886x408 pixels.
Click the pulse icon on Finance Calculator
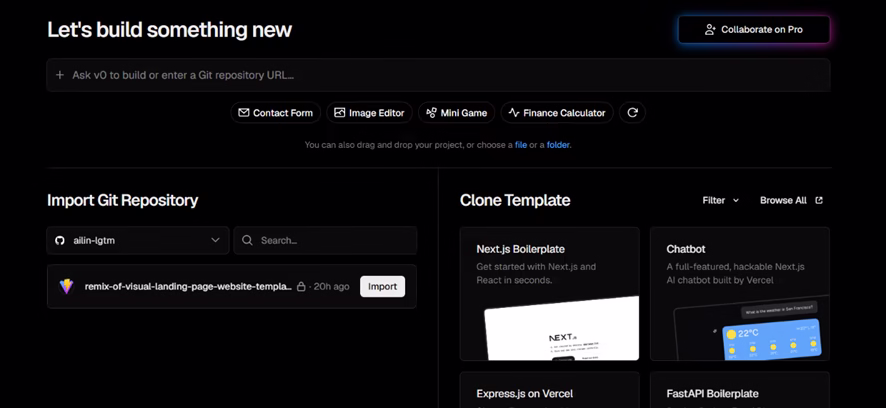click(514, 112)
